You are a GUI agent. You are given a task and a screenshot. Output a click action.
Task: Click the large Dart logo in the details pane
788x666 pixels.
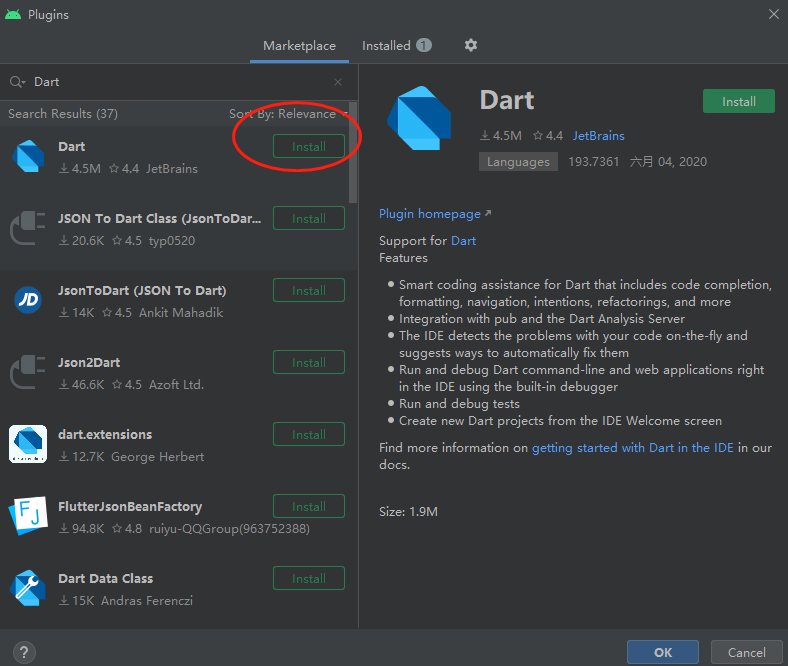[419, 118]
